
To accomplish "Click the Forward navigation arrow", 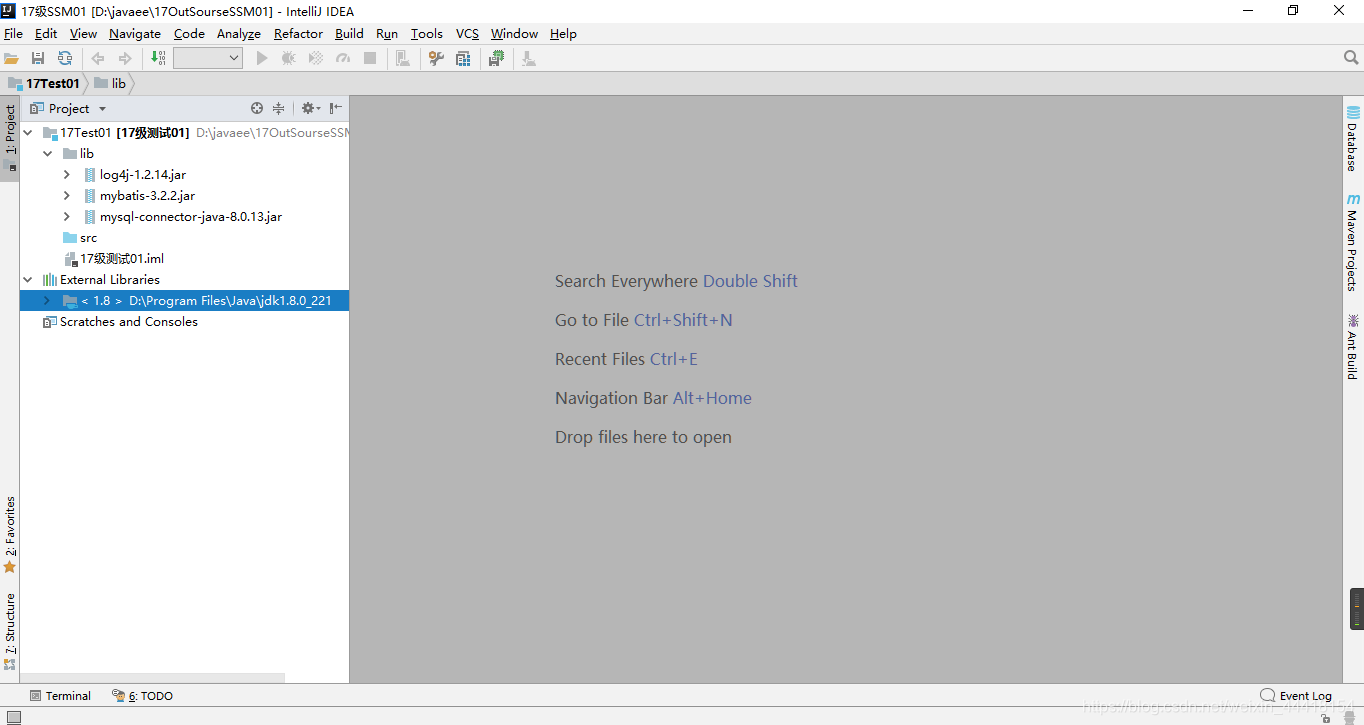I will (x=125, y=59).
